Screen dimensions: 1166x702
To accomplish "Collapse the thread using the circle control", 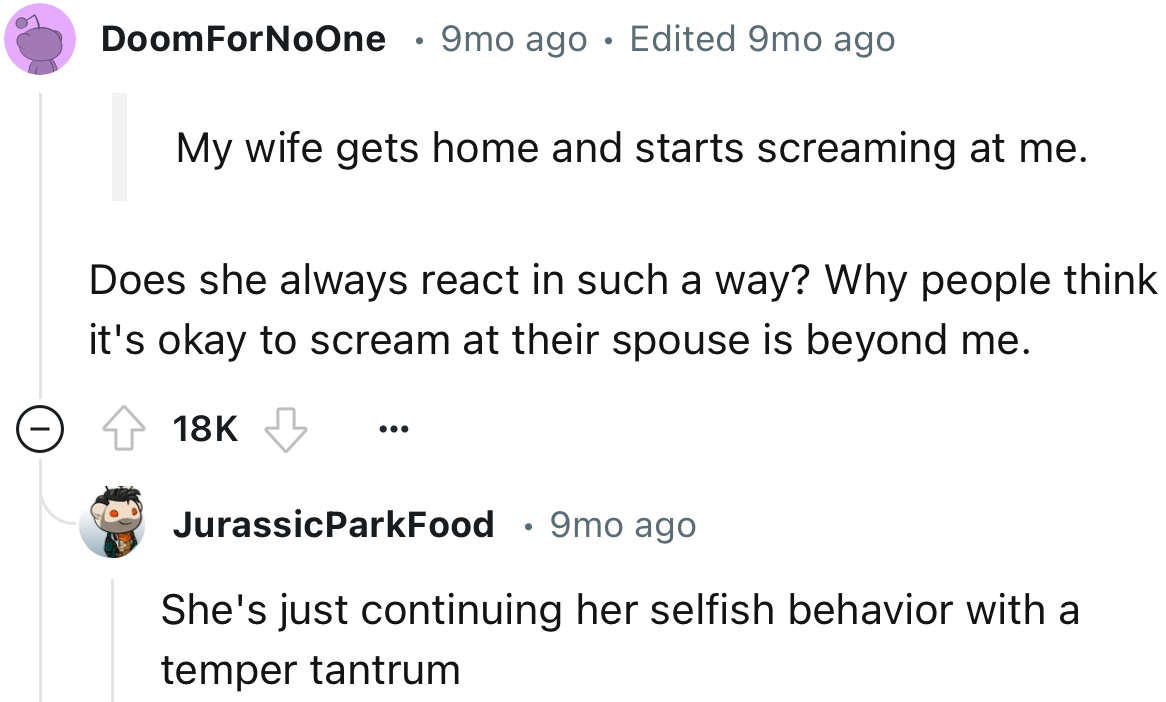I will (39, 429).
